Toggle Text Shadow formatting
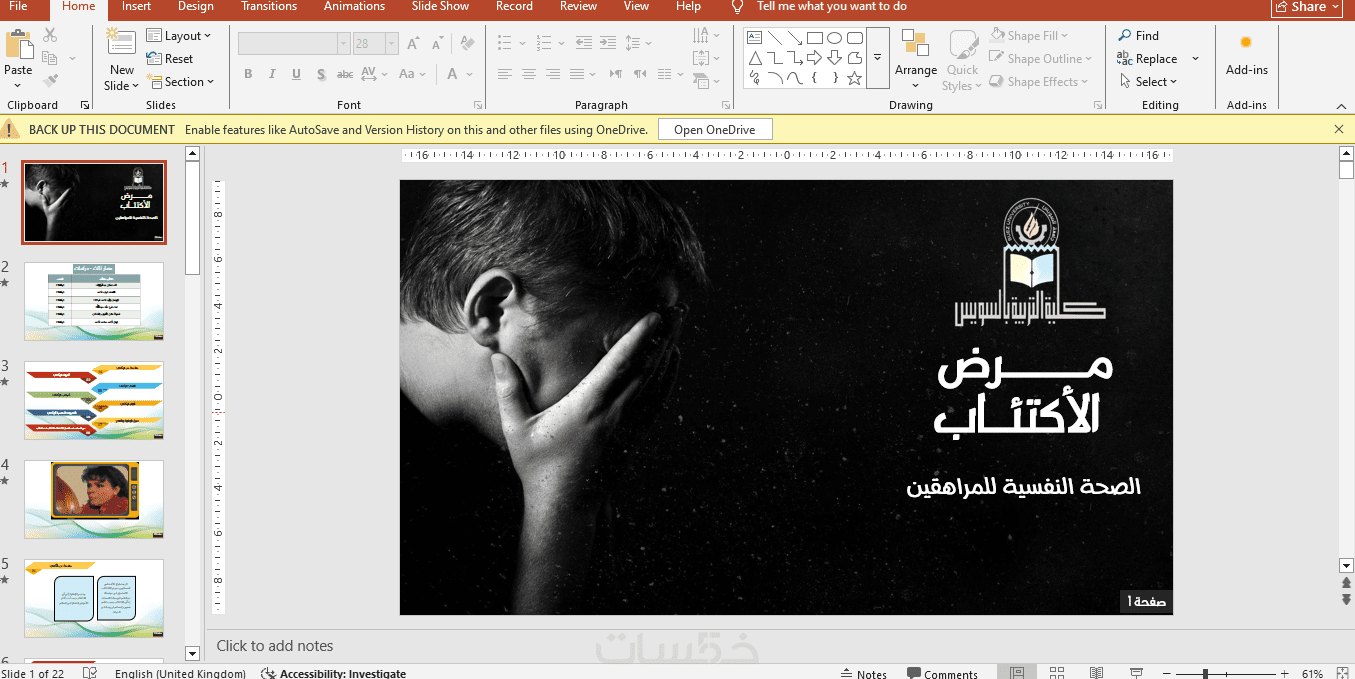 (320, 74)
